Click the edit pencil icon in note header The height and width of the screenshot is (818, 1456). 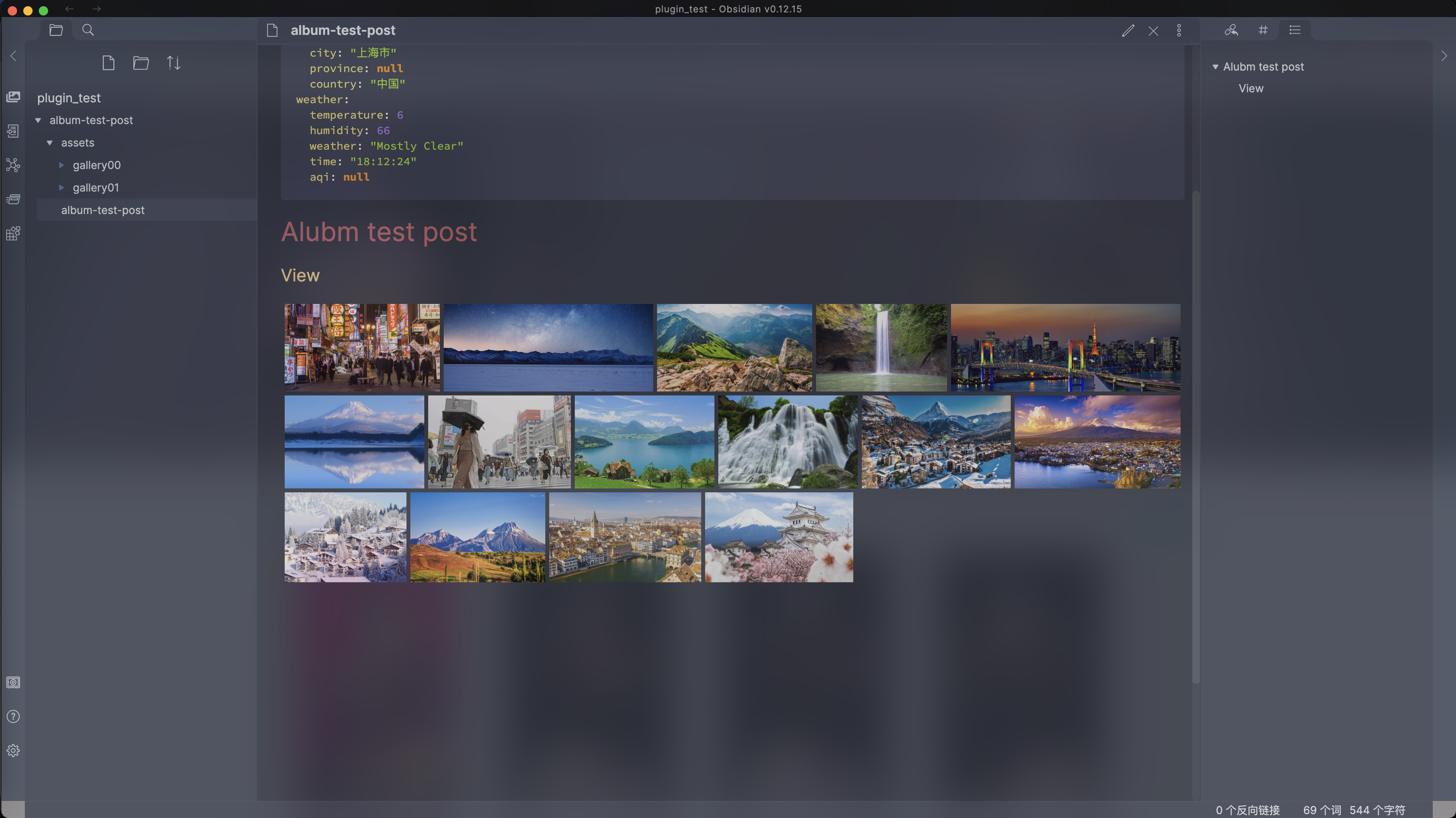(1127, 31)
